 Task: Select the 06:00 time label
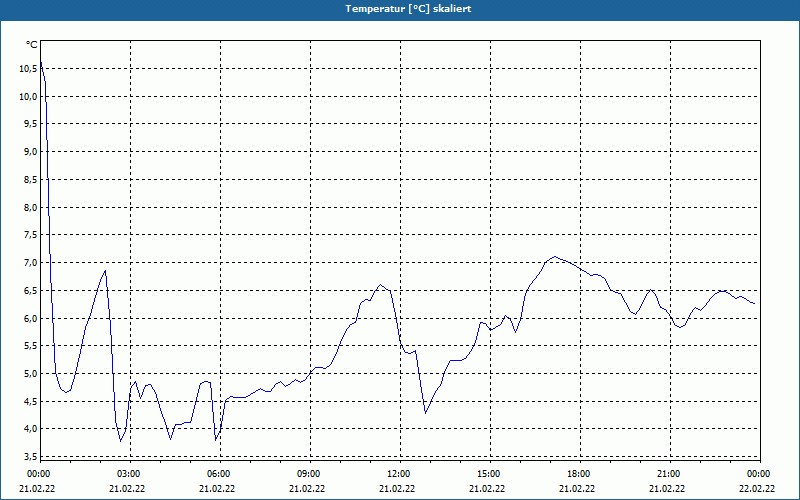coord(220,474)
